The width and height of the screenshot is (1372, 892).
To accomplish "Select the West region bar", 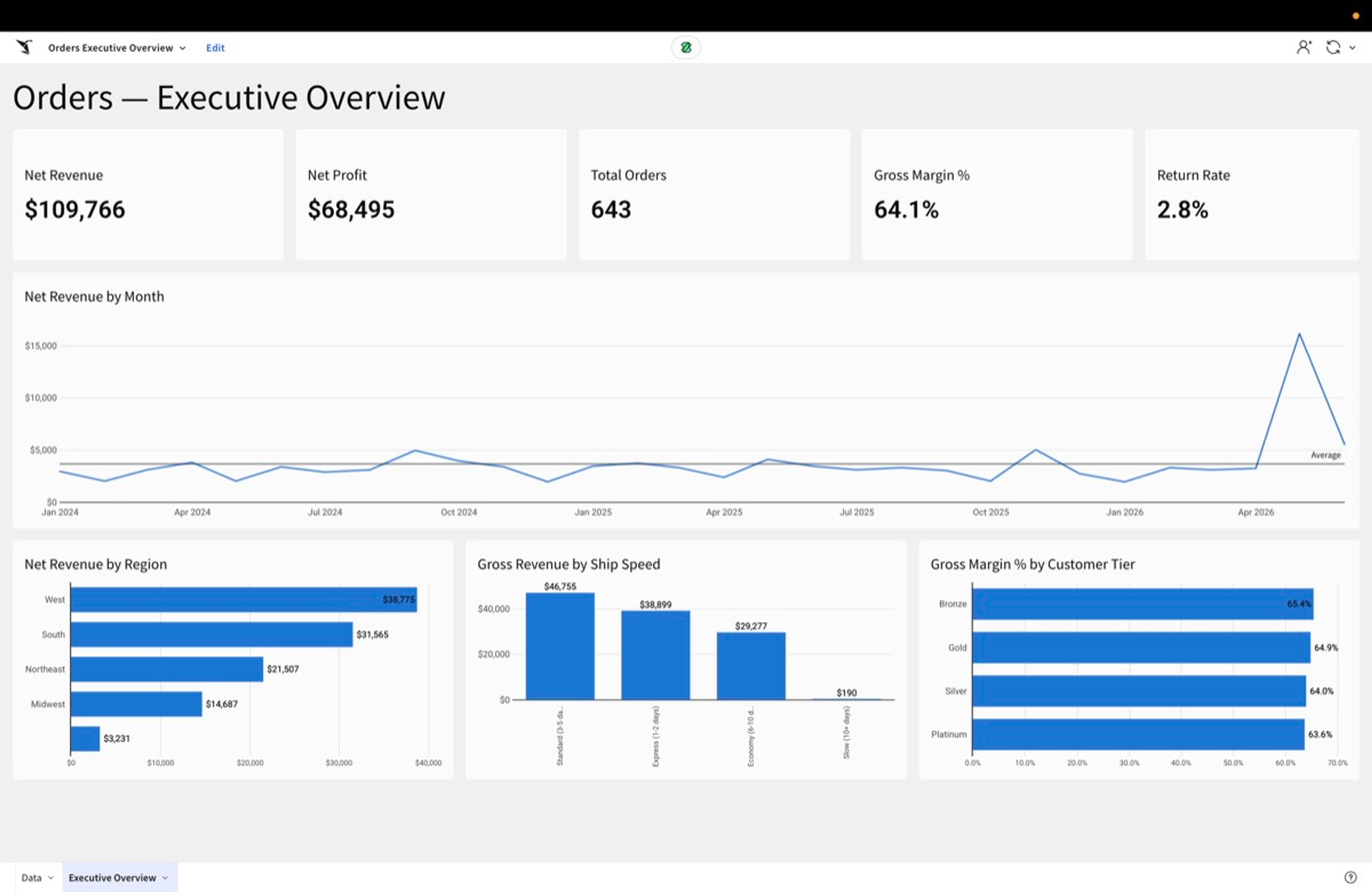I will tap(243, 600).
